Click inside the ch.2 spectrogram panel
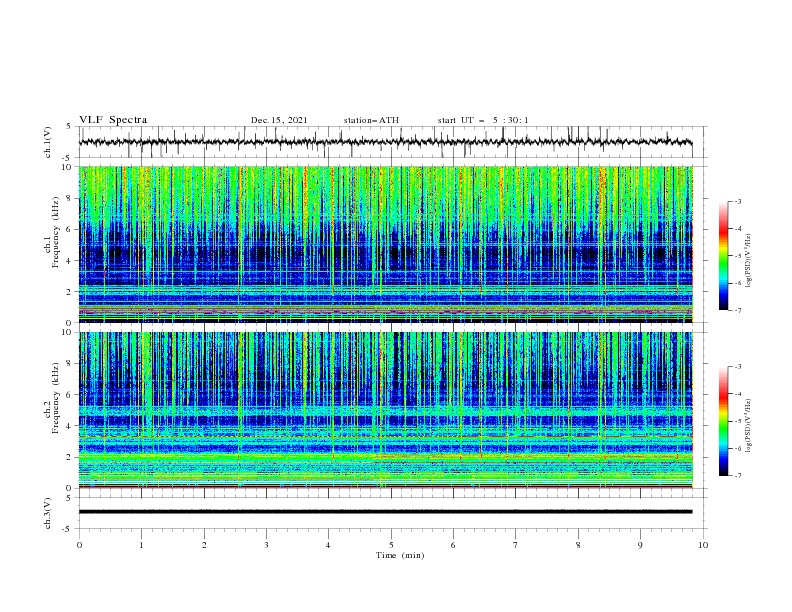The image size is (792, 612). (385, 410)
